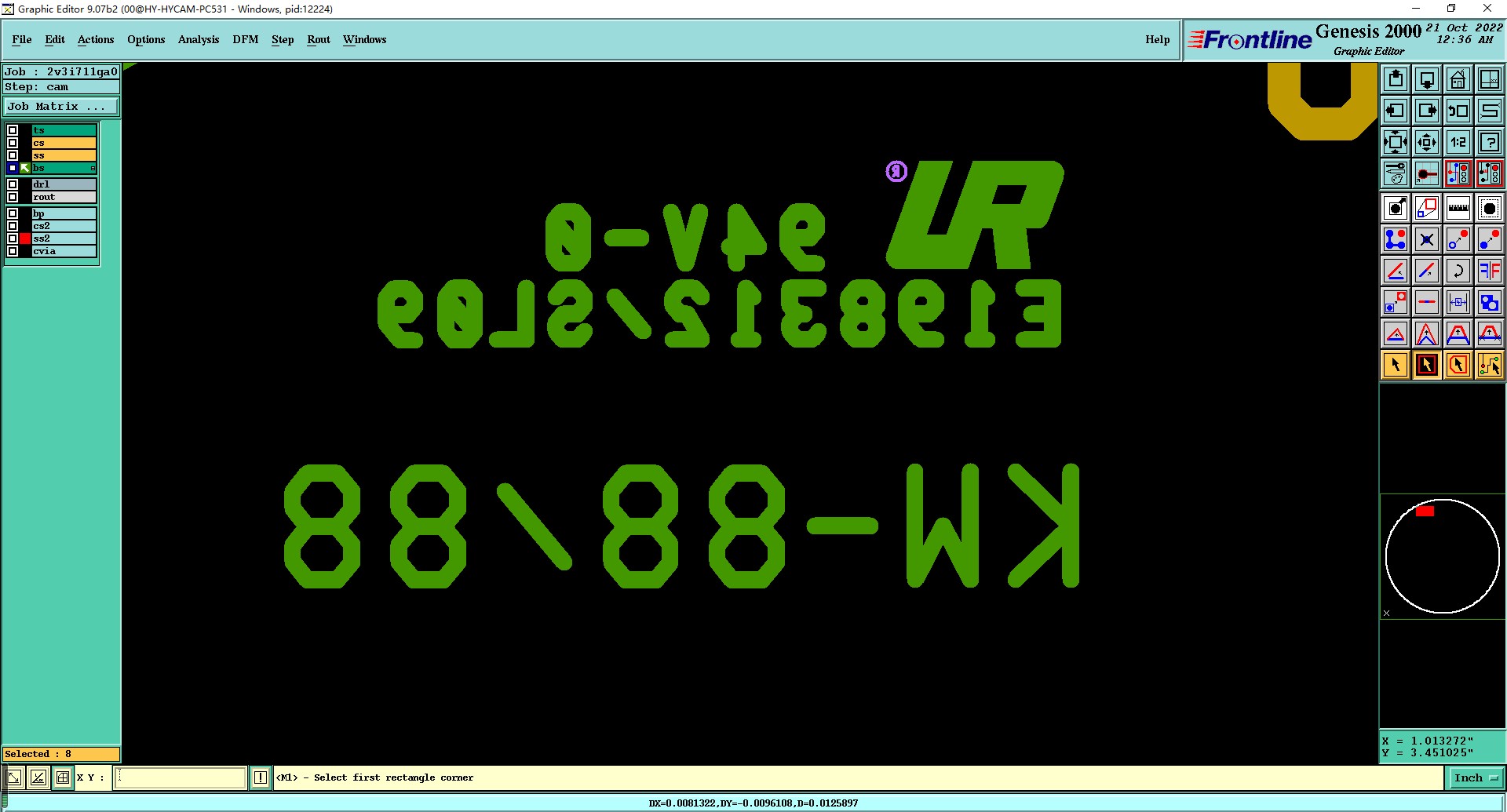Toggle the cvia layer checkbox
Image resolution: width=1507 pixels, height=812 pixels.
click(13, 251)
